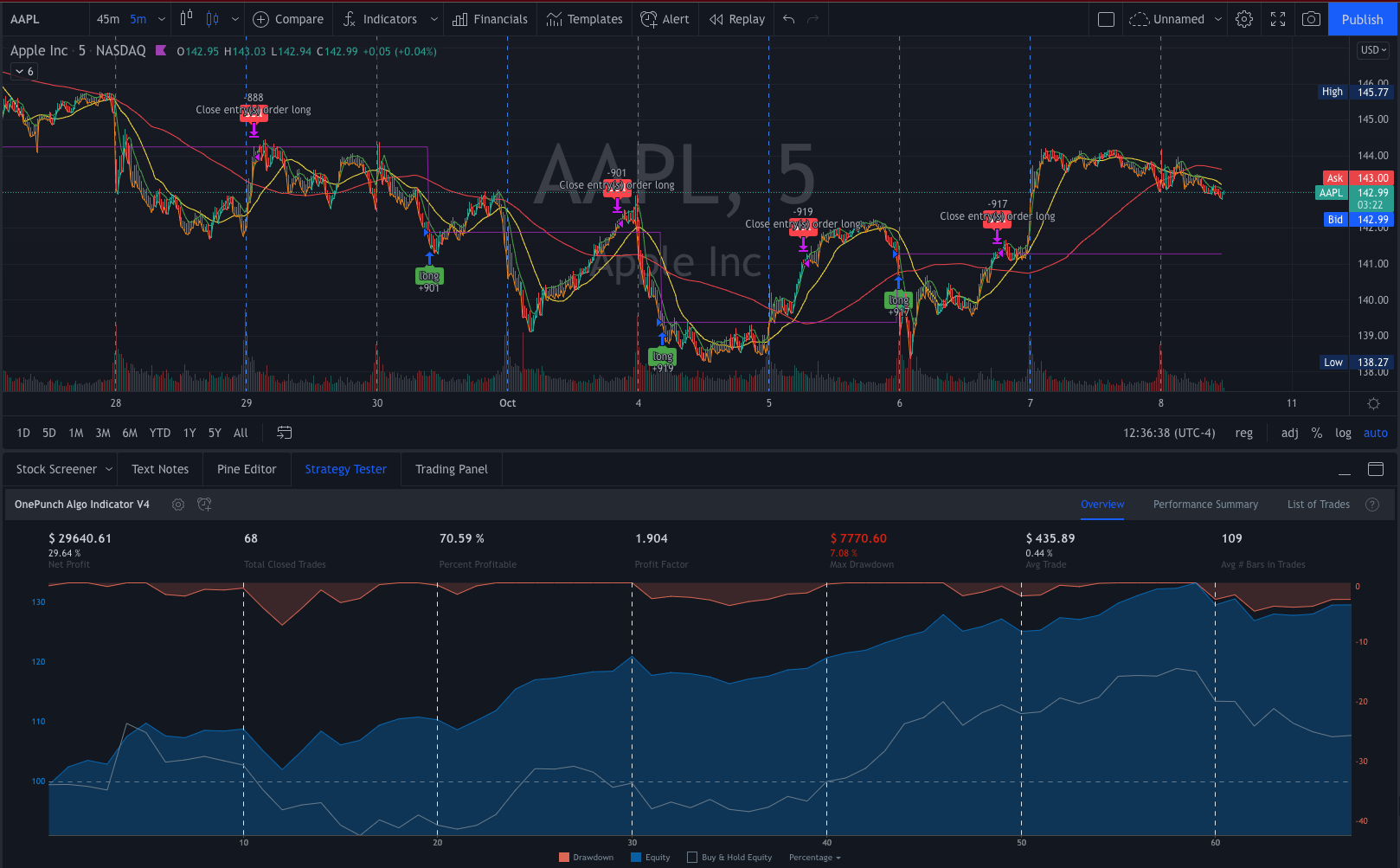Open the AAPL symbol search field

tap(45, 19)
